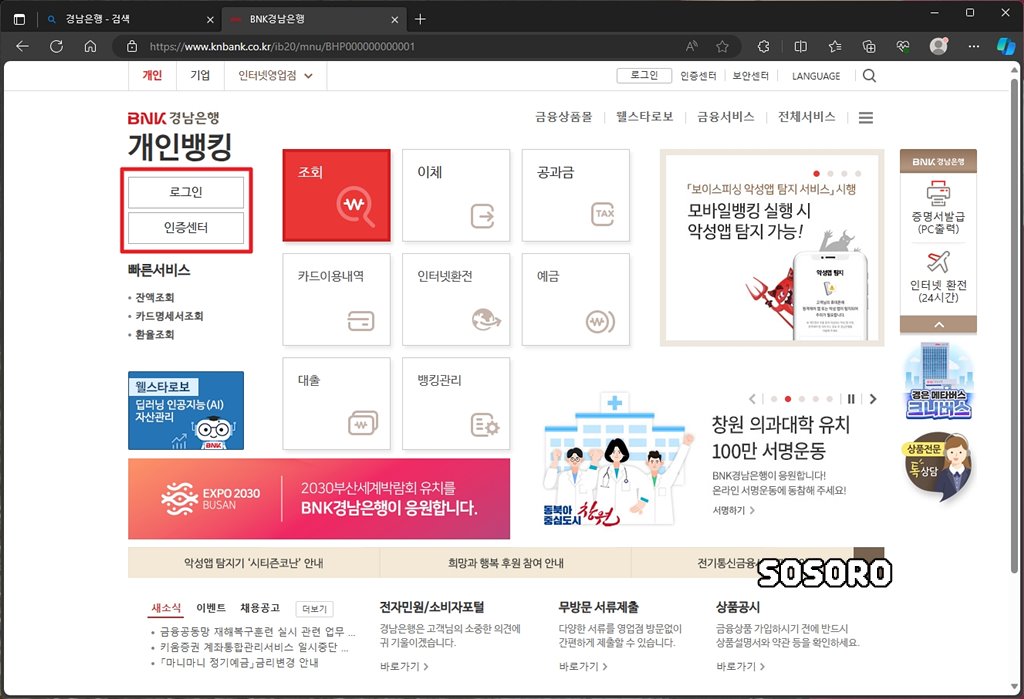The height and width of the screenshot is (699, 1024).
Task: Pause the news slideshow
Action: (851, 398)
